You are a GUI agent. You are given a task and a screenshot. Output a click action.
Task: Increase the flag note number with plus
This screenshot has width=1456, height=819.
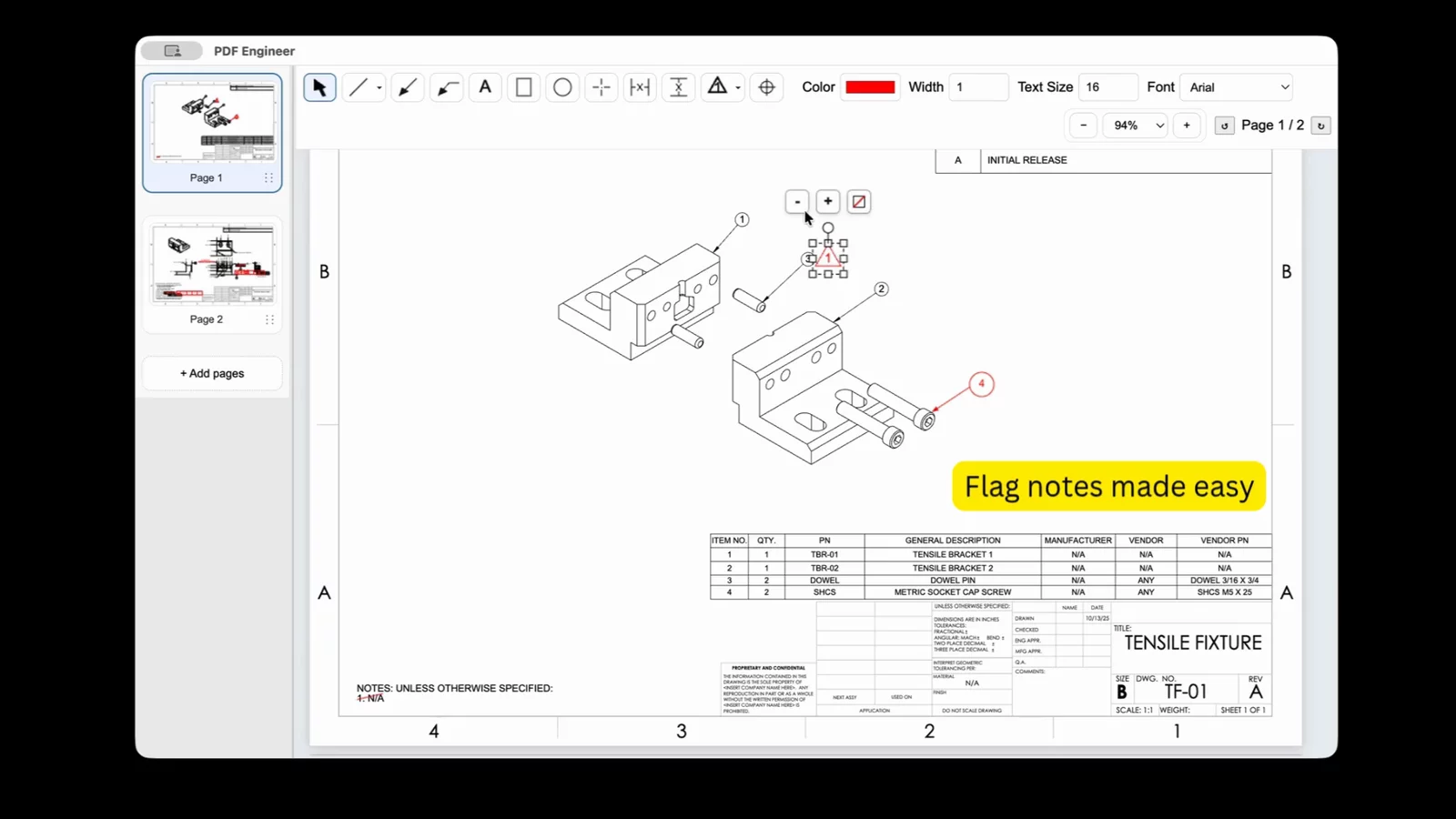point(828,201)
